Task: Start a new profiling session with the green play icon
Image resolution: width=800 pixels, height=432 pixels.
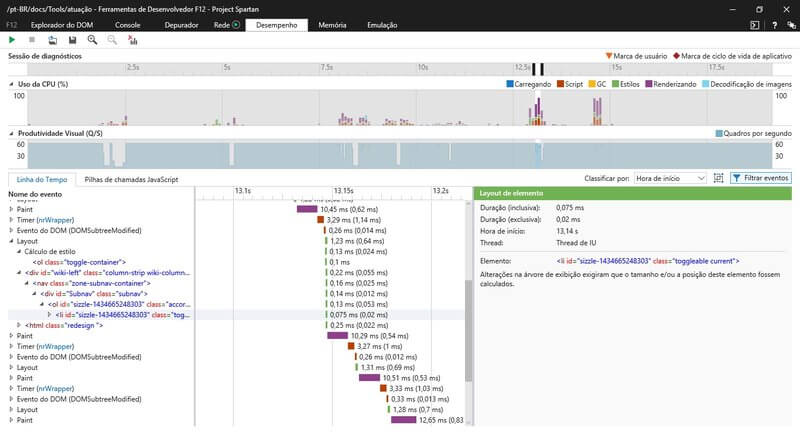Action: [x=12, y=40]
